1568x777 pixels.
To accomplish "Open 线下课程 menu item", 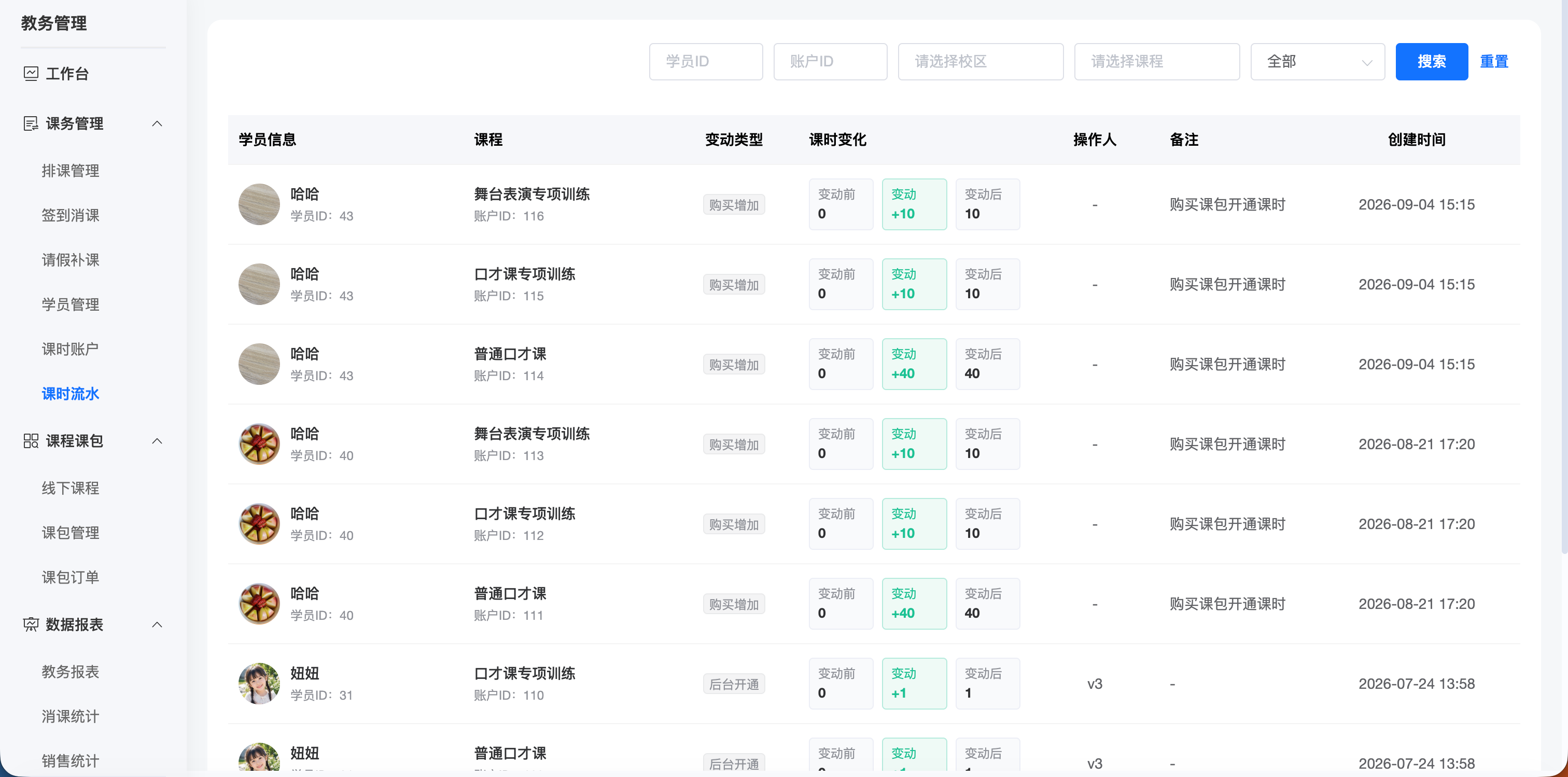I will tap(71, 488).
